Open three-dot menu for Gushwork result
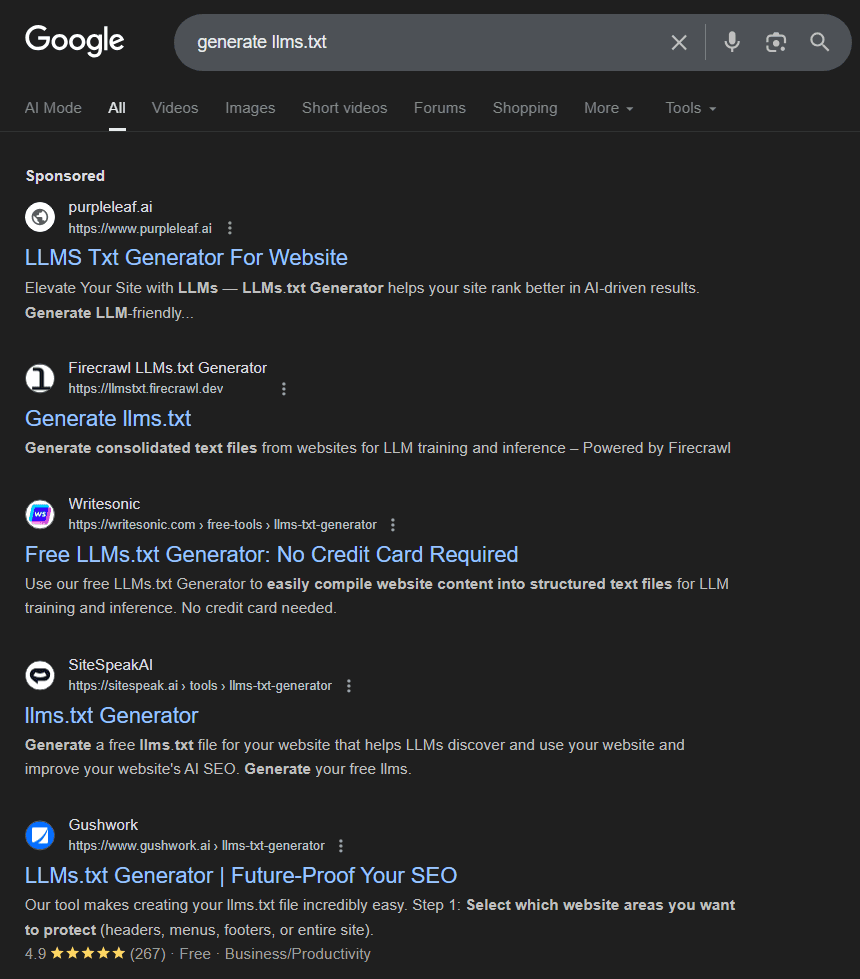 [341, 846]
